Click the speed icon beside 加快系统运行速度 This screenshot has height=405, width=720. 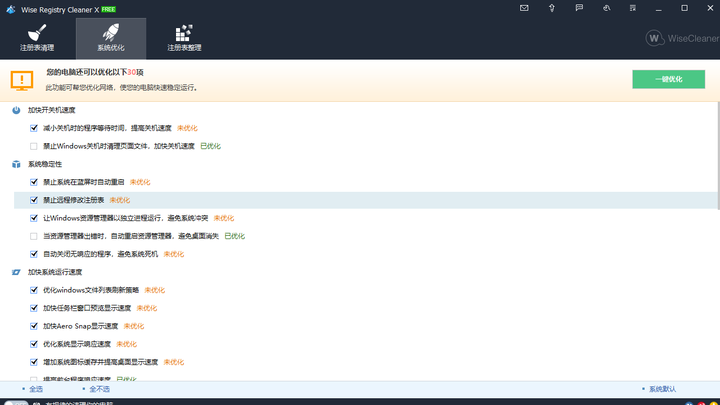click(x=16, y=272)
